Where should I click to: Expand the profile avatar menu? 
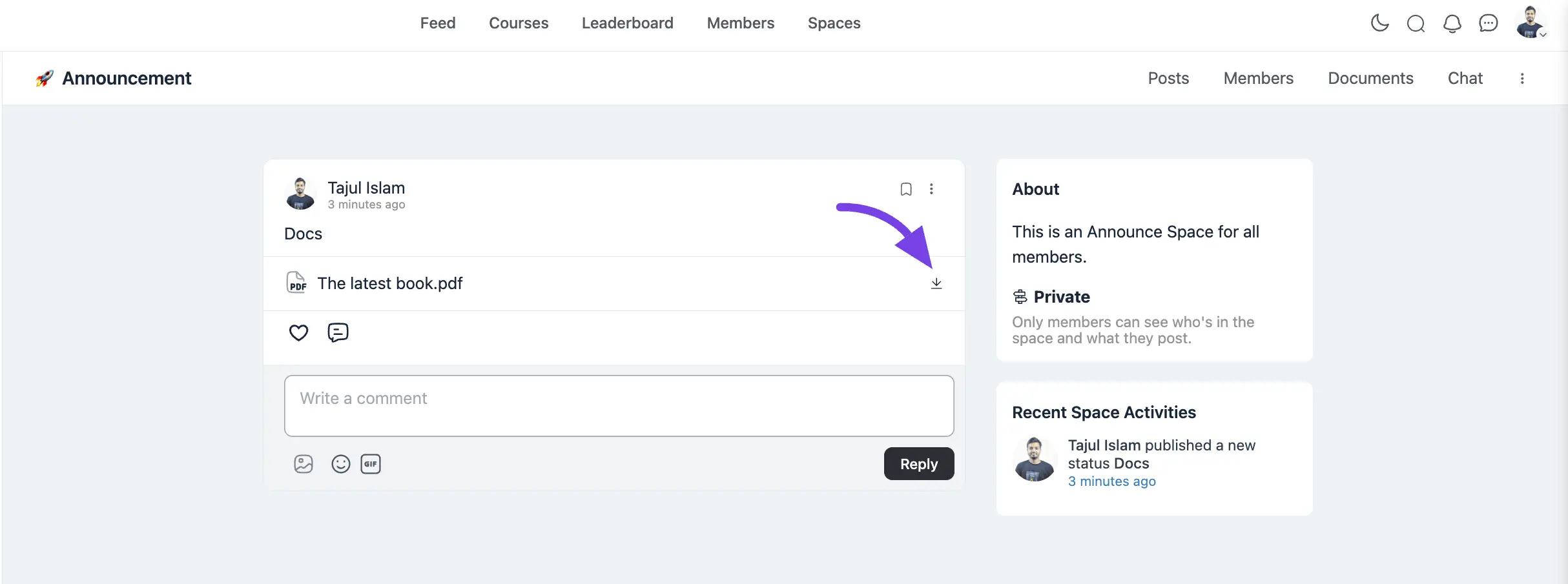tap(1531, 23)
